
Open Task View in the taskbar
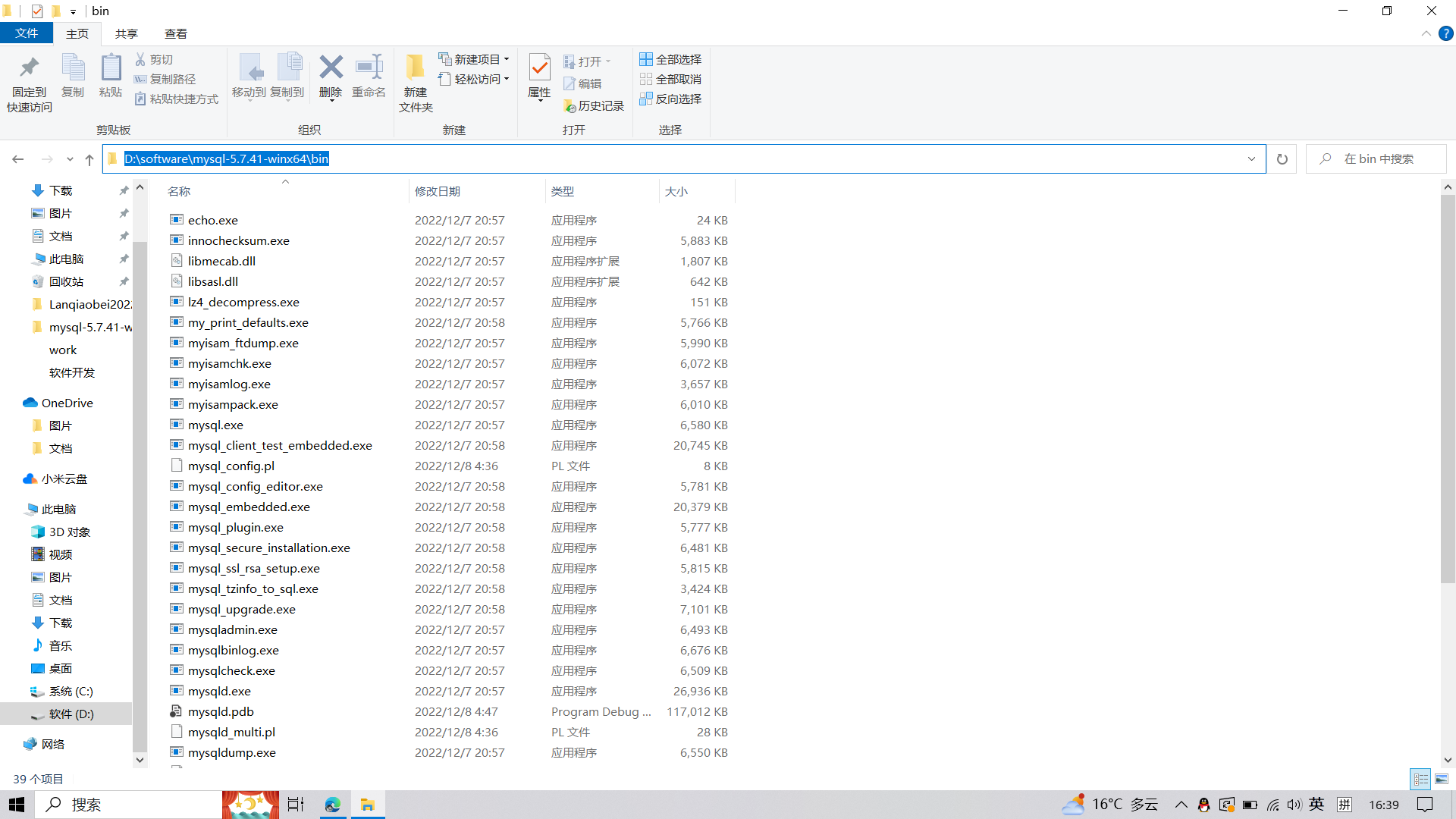tap(296, 805)
